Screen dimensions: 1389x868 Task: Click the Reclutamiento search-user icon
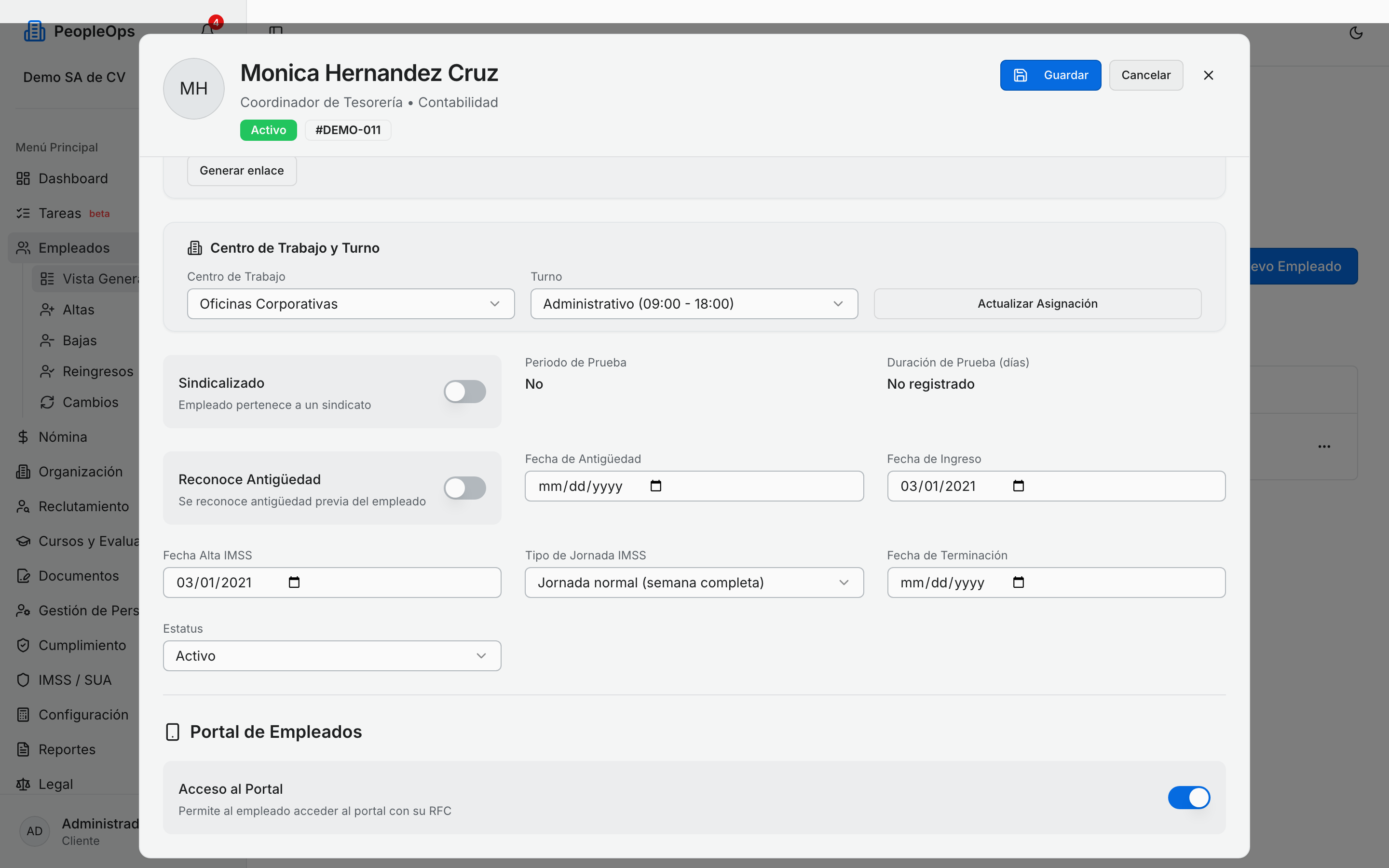[x=23, y=506]
